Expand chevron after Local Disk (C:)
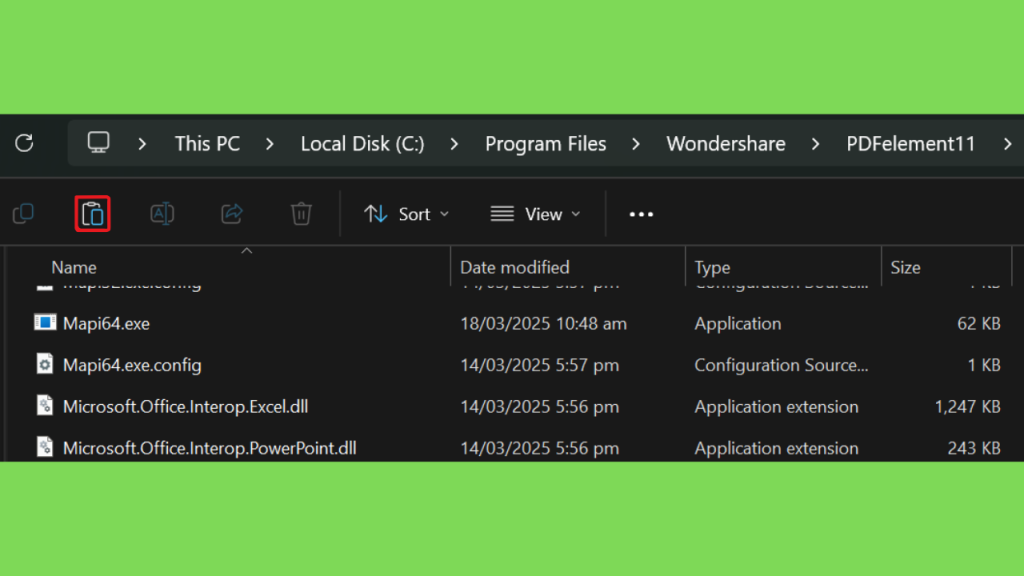Screen dimensions: 1024x576 pyautogui.click(x=455, y=144)
